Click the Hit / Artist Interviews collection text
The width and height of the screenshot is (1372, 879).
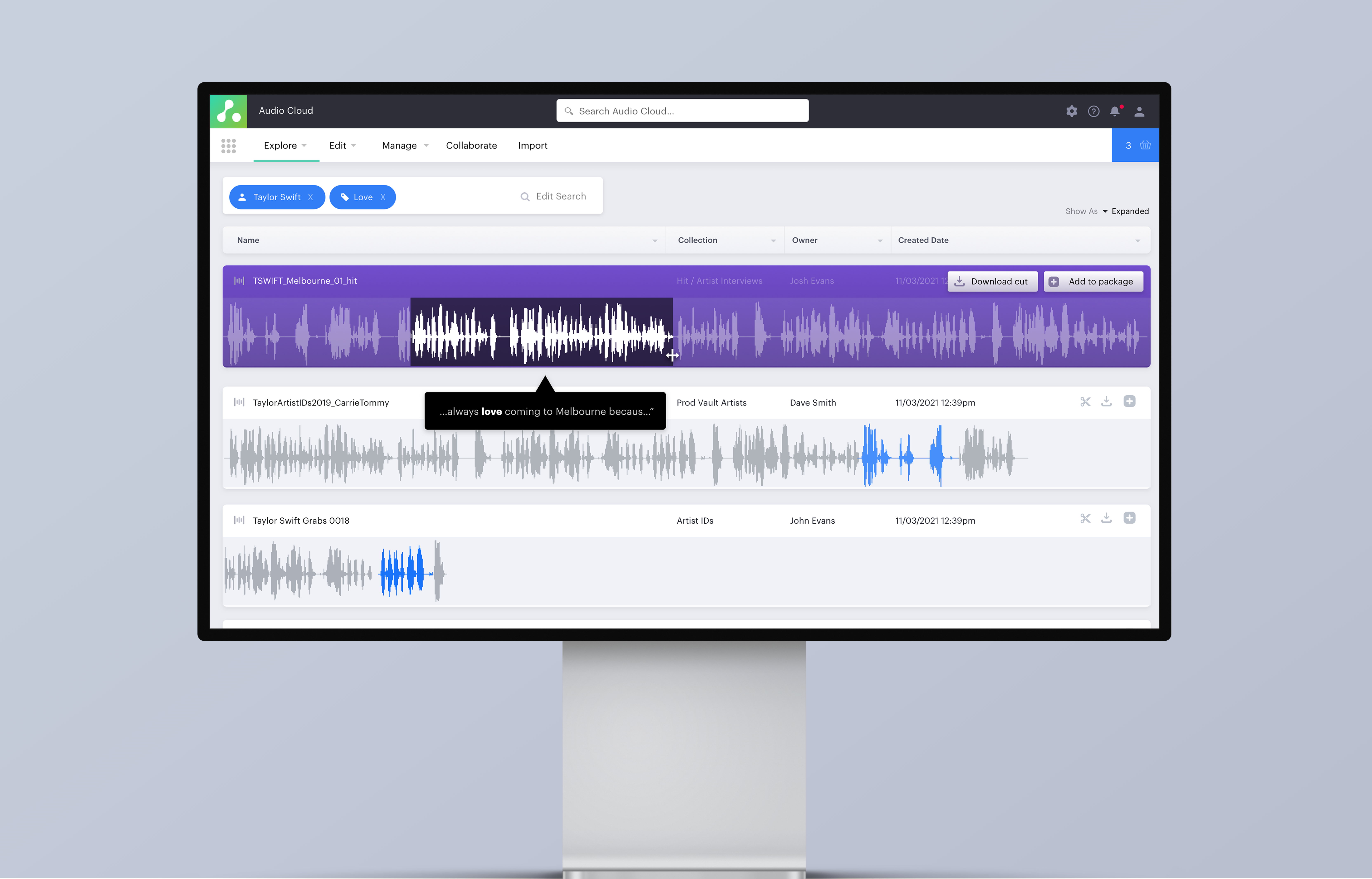[719, 281]
